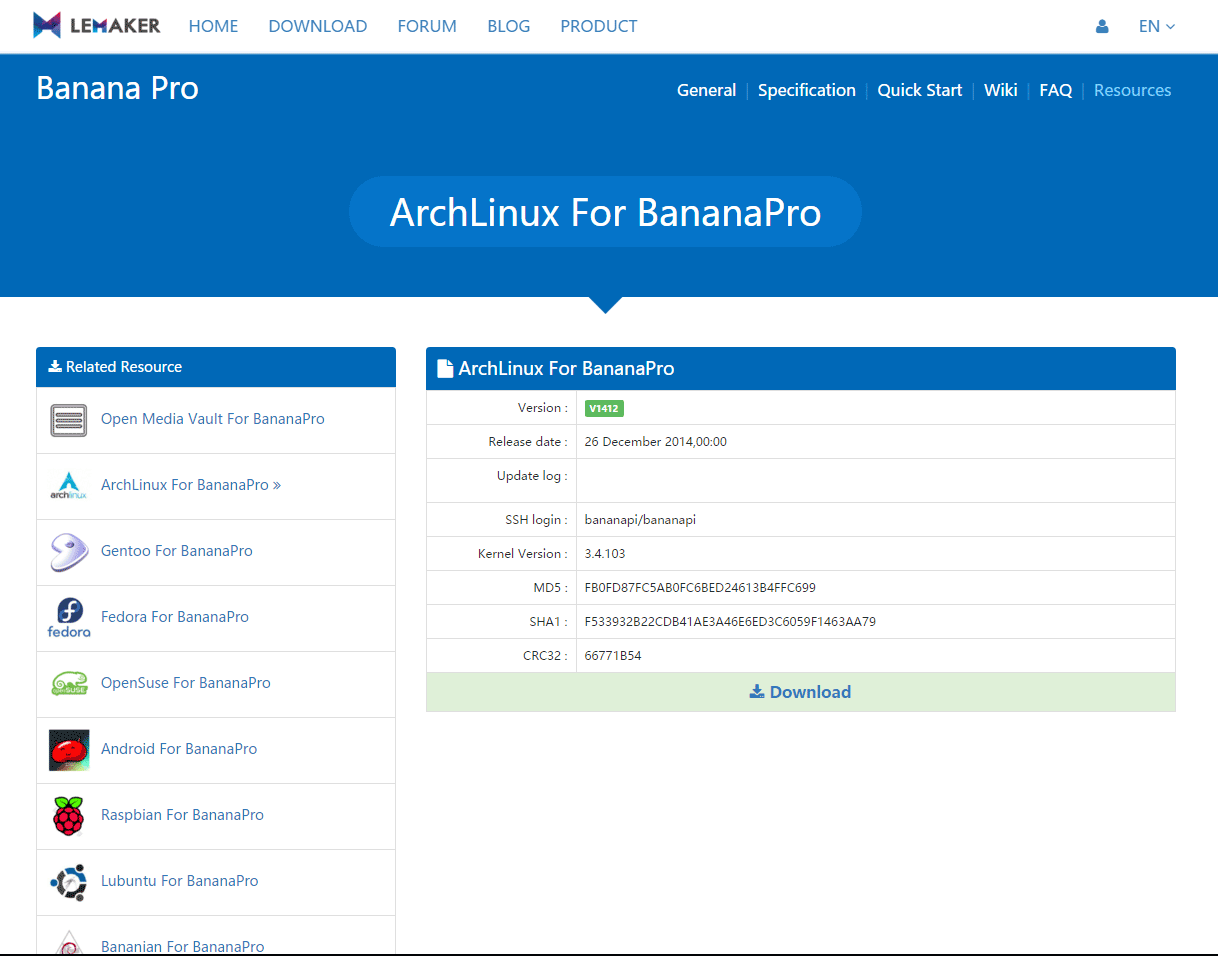The image size is (1218, 956).
Task: Open the HOME page
Action: pos(213,26)
